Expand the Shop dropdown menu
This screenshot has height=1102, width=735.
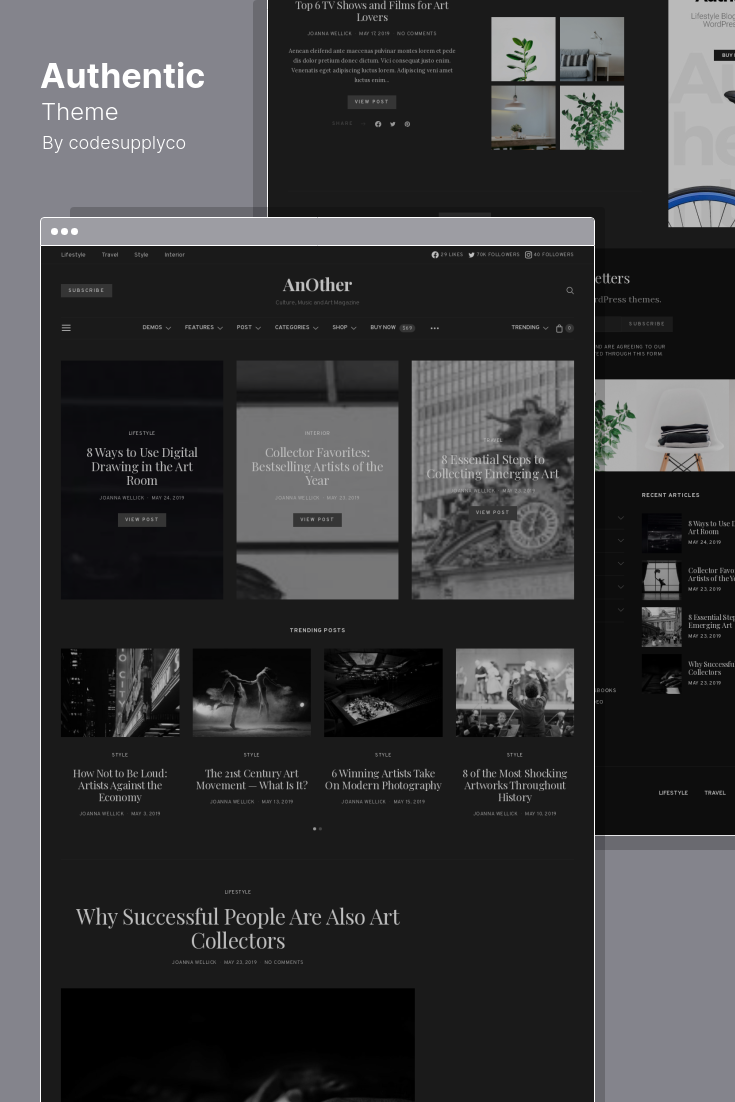344,328
